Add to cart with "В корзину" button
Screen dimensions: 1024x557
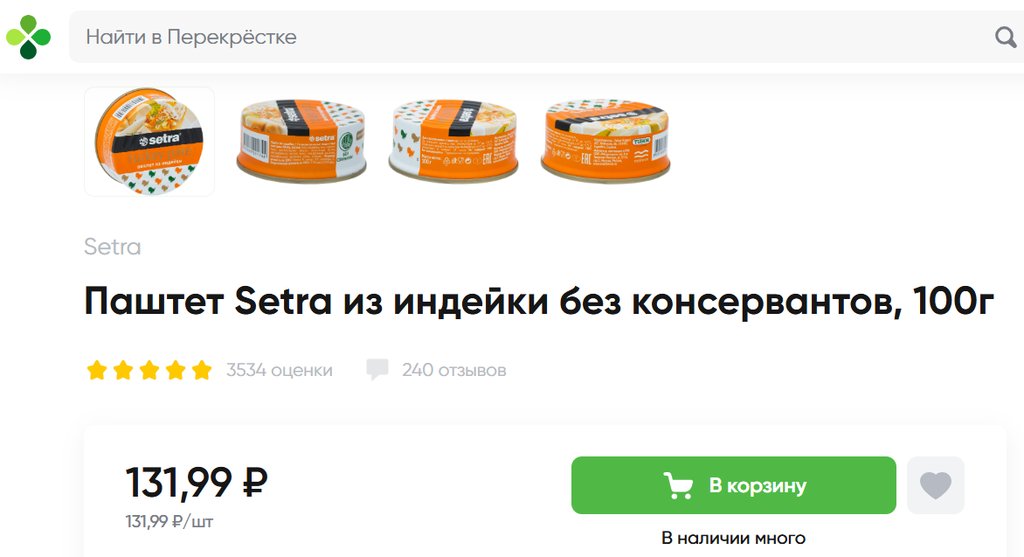733,485
